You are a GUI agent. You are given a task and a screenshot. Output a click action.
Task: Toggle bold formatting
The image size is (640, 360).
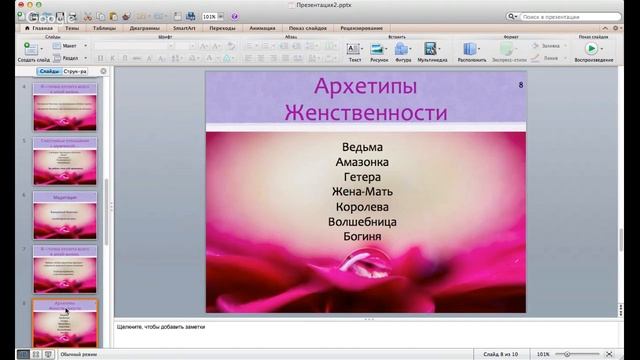coord(100,58)
